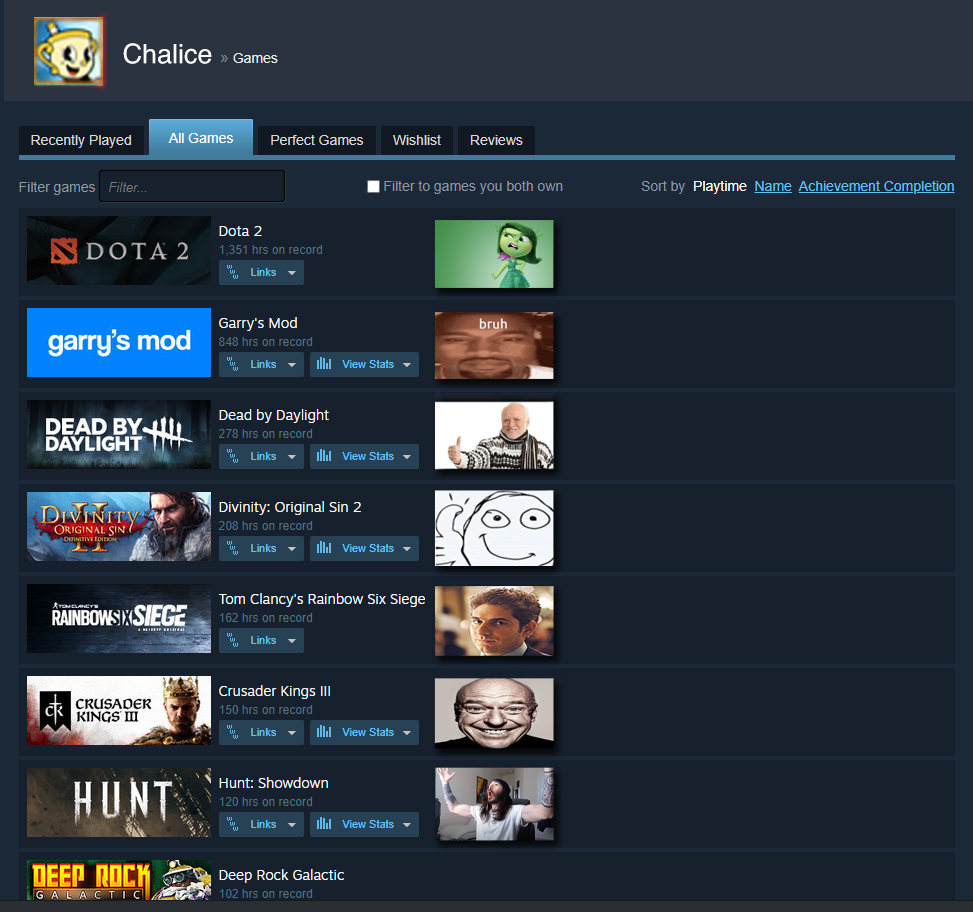
Task: Select the All Games tab
Action: (x=201, y=138)
